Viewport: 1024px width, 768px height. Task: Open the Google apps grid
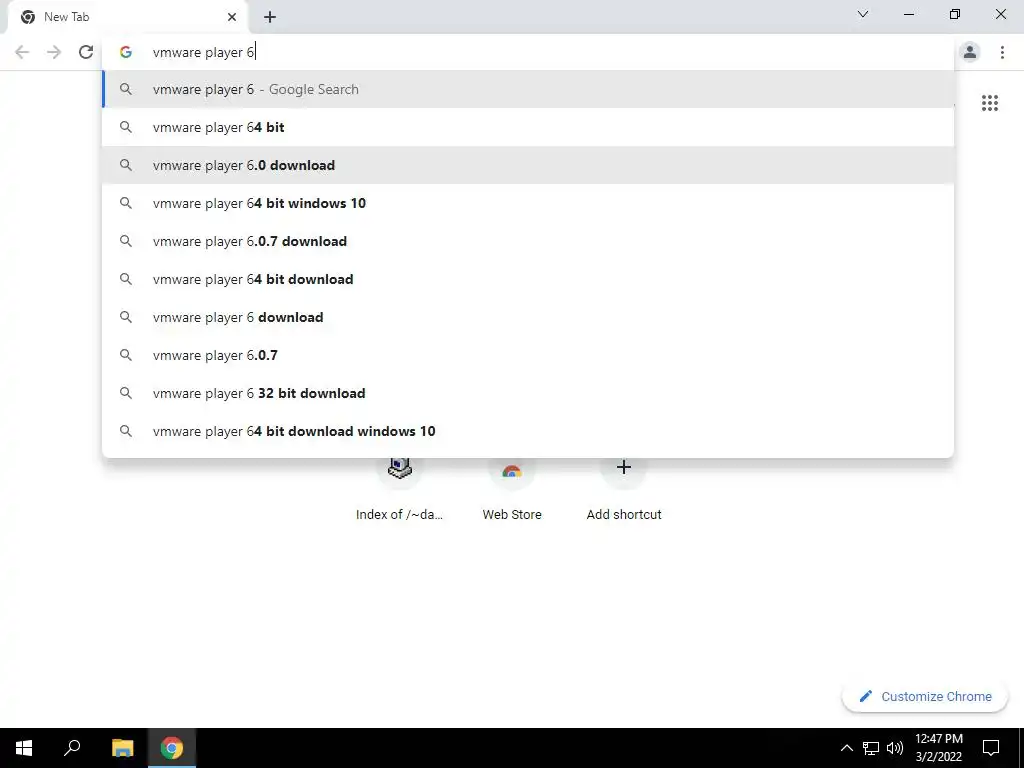coord(989,103)
